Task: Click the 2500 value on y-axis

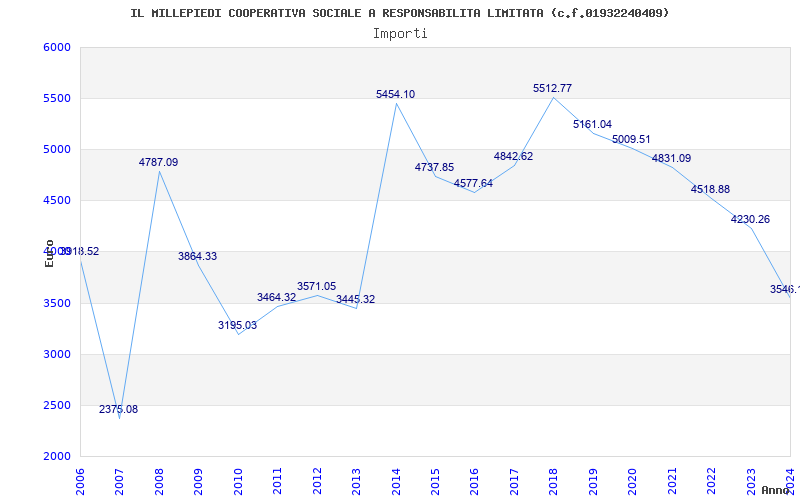Action: [x=57, y=406]
